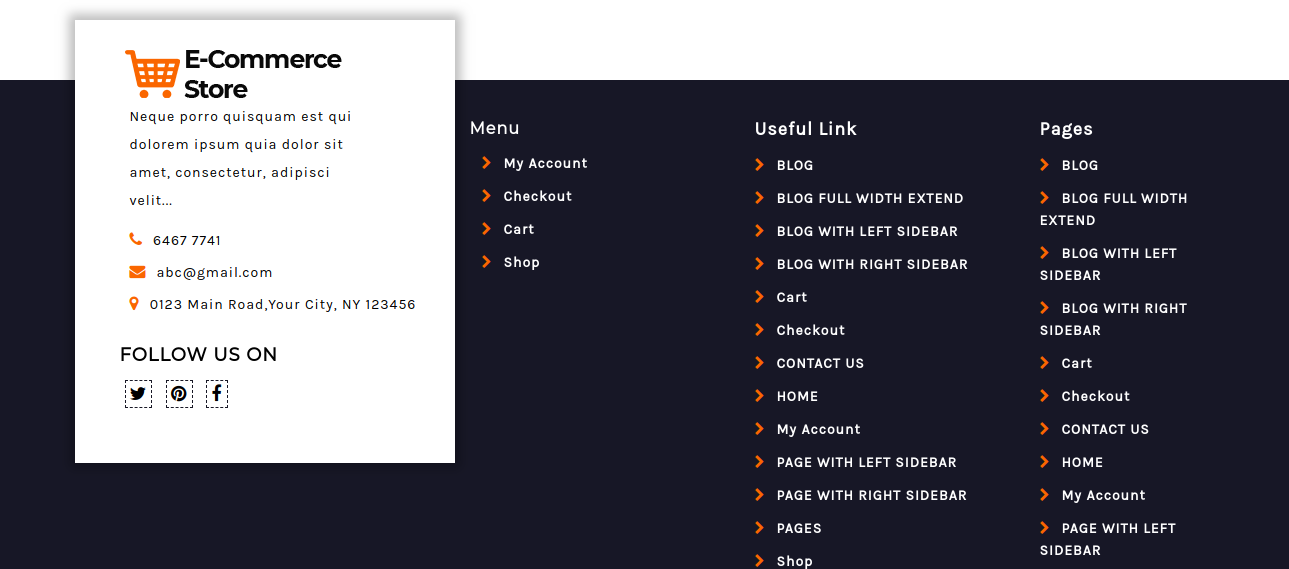Click the E-Commerce Store title text

tap(262, 74)
